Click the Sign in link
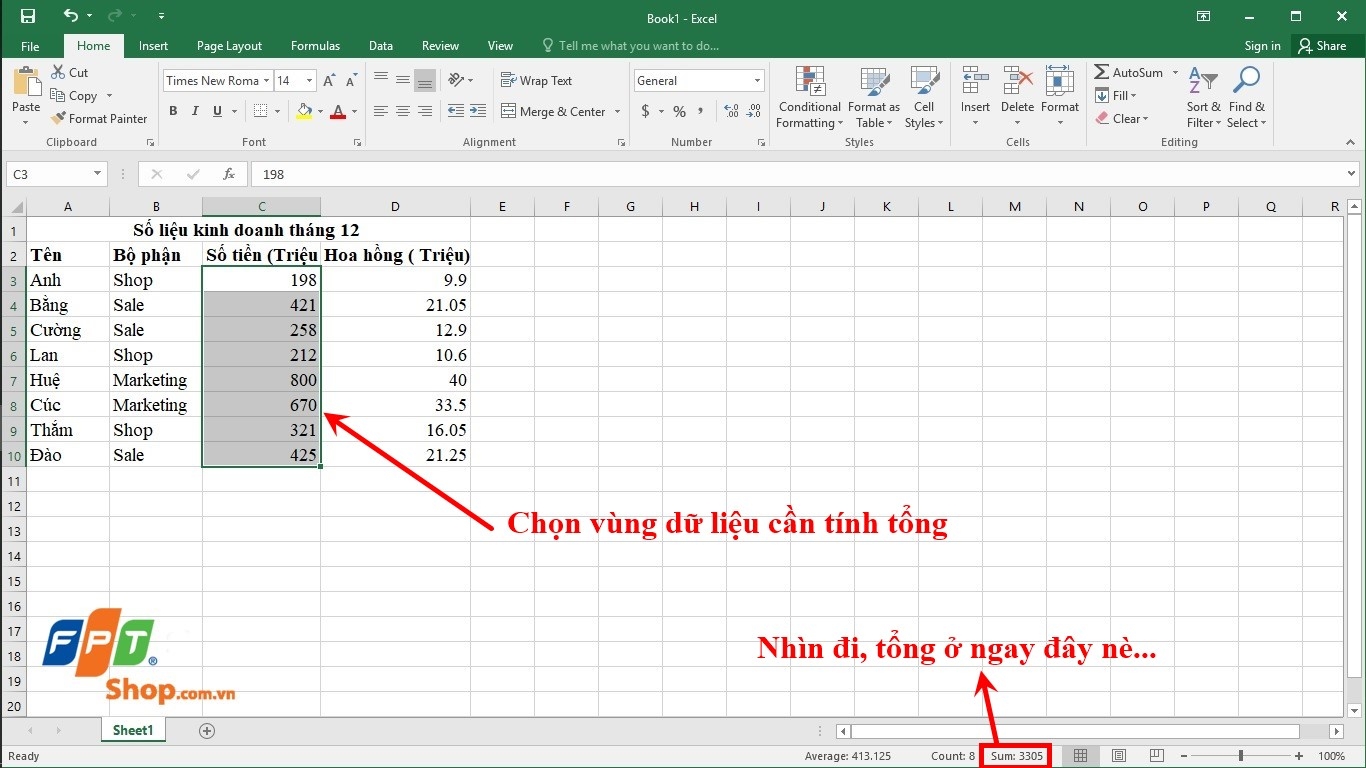Image resolution: width=1366 pixels, height=768 pixels. (x=1262, y=46)
